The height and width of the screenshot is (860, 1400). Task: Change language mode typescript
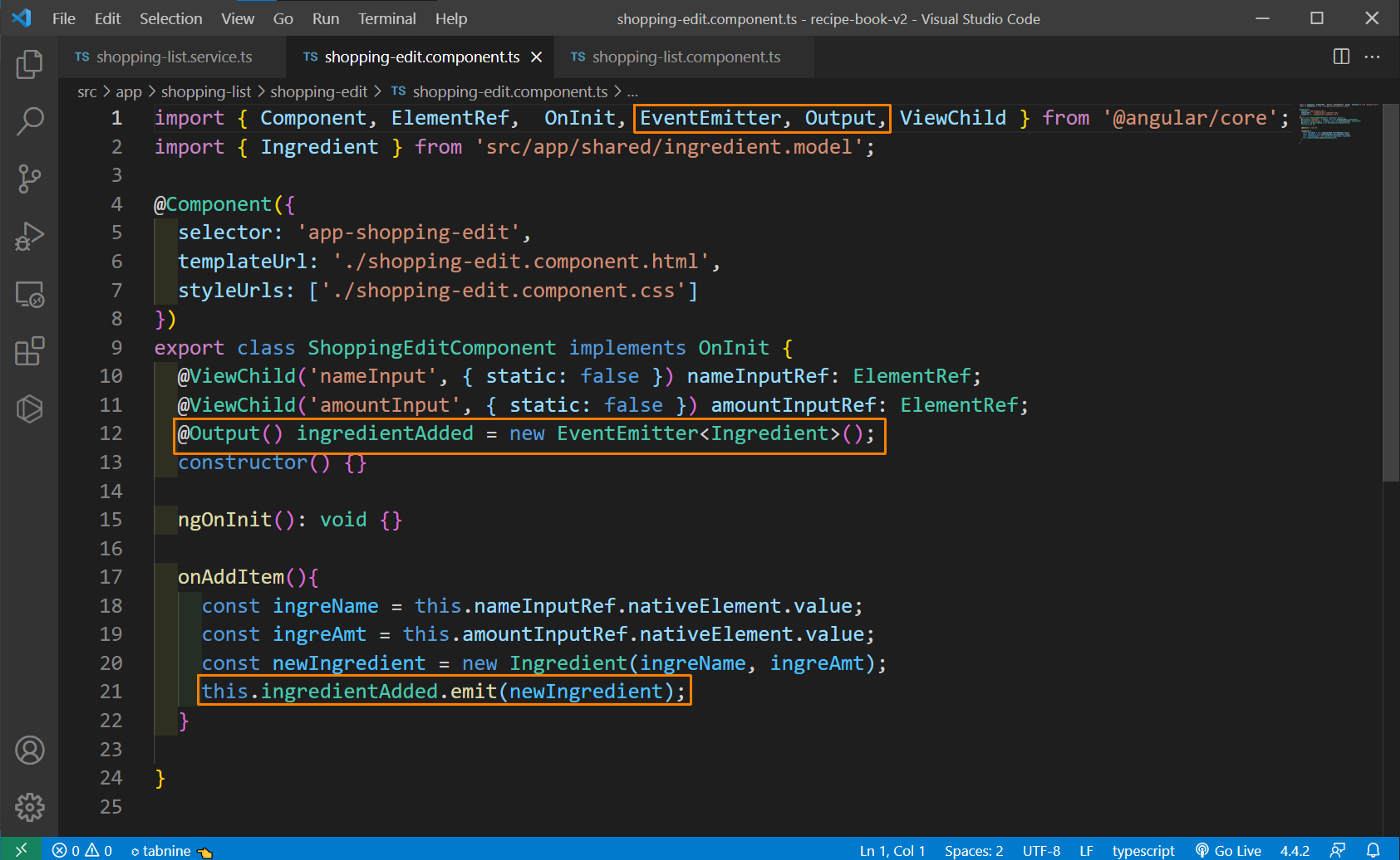pyautogui.click(x=1143, y=850)
